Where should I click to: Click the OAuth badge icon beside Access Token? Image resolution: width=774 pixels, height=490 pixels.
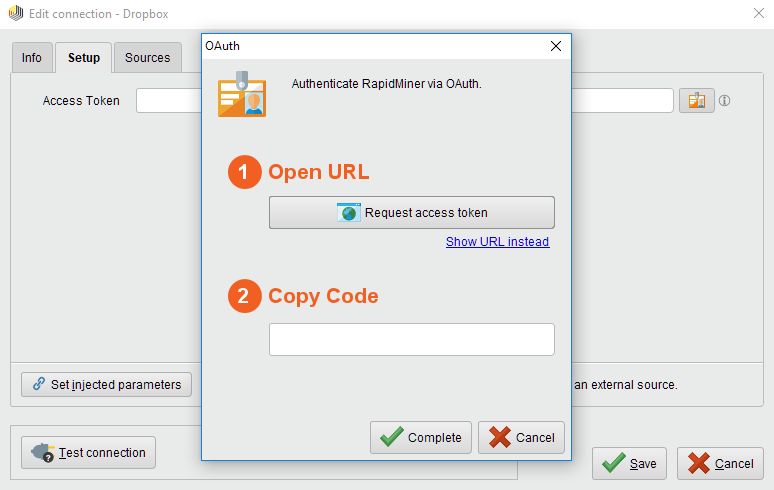(x=696, y=101)
